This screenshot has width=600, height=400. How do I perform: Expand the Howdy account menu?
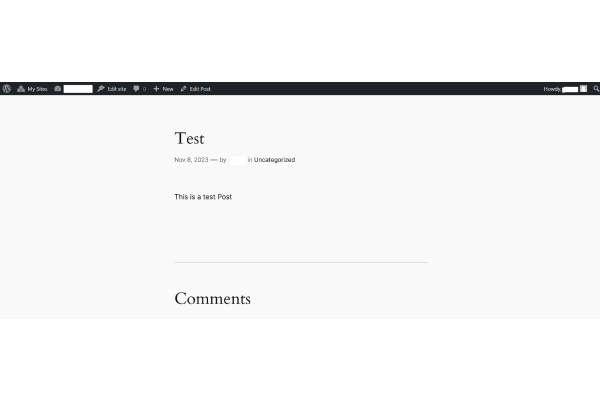coord(552,89)
